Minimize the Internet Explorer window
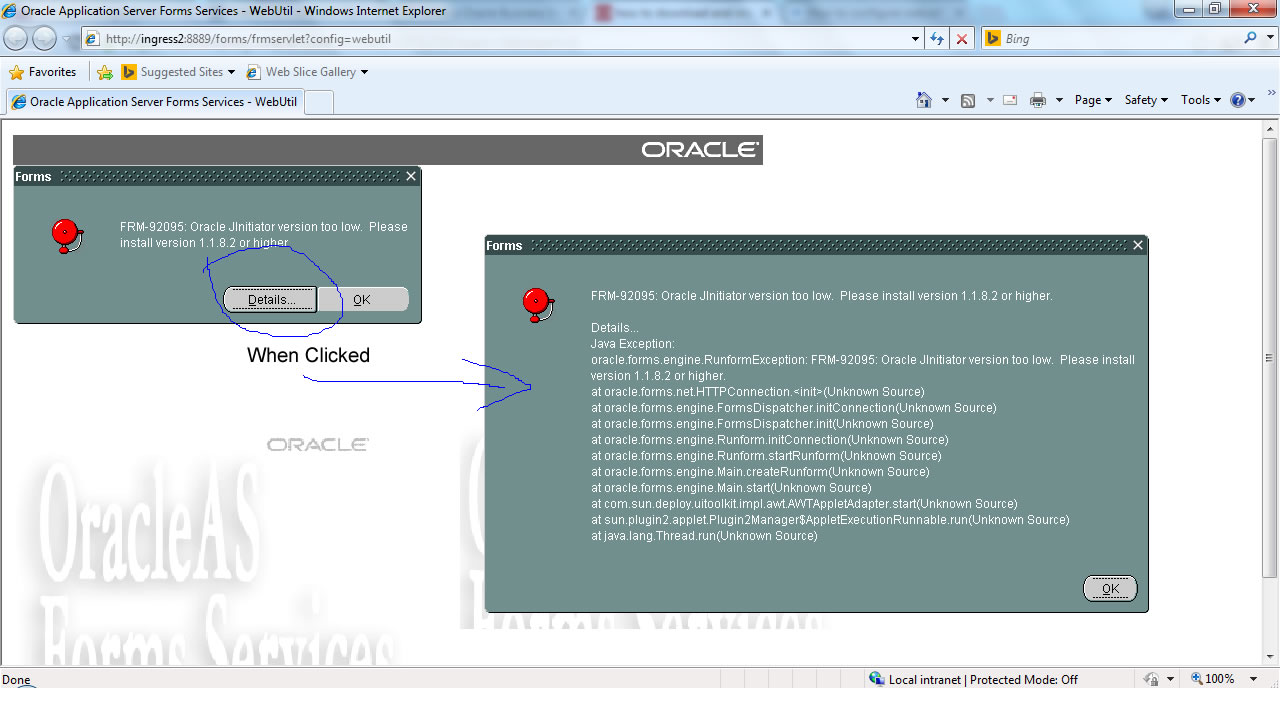This screenshot has width=1280, height=720. tap(1188, 9)
